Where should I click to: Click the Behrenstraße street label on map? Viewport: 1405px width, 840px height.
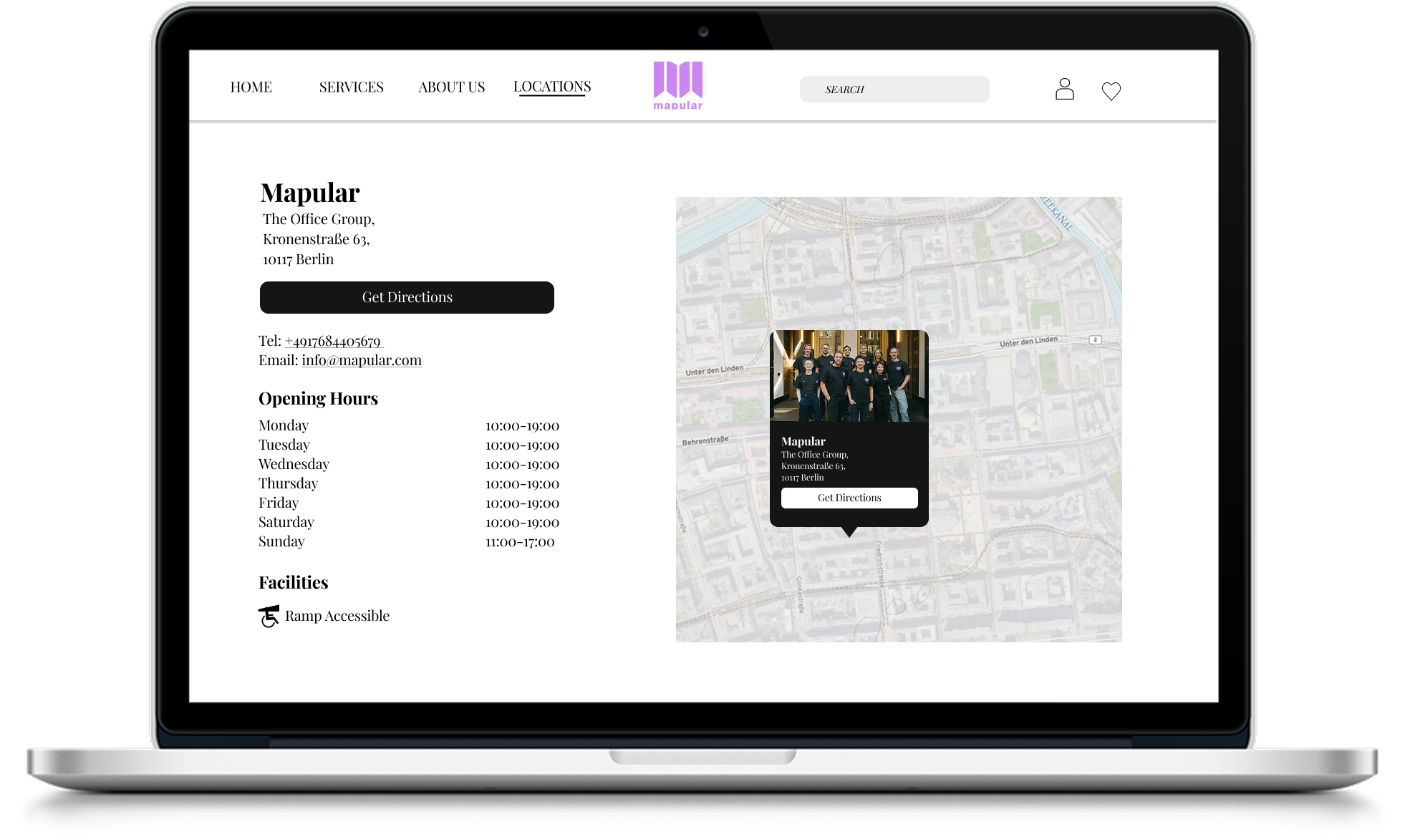tap(705, 440)
